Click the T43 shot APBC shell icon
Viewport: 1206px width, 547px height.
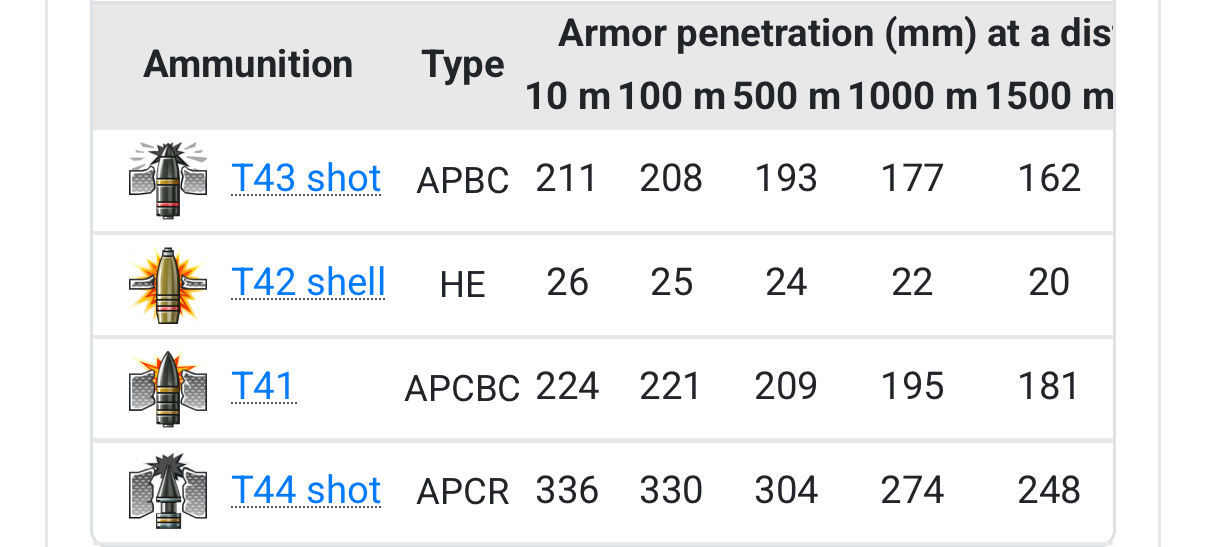pyautogui.click(x=168, y=180)
